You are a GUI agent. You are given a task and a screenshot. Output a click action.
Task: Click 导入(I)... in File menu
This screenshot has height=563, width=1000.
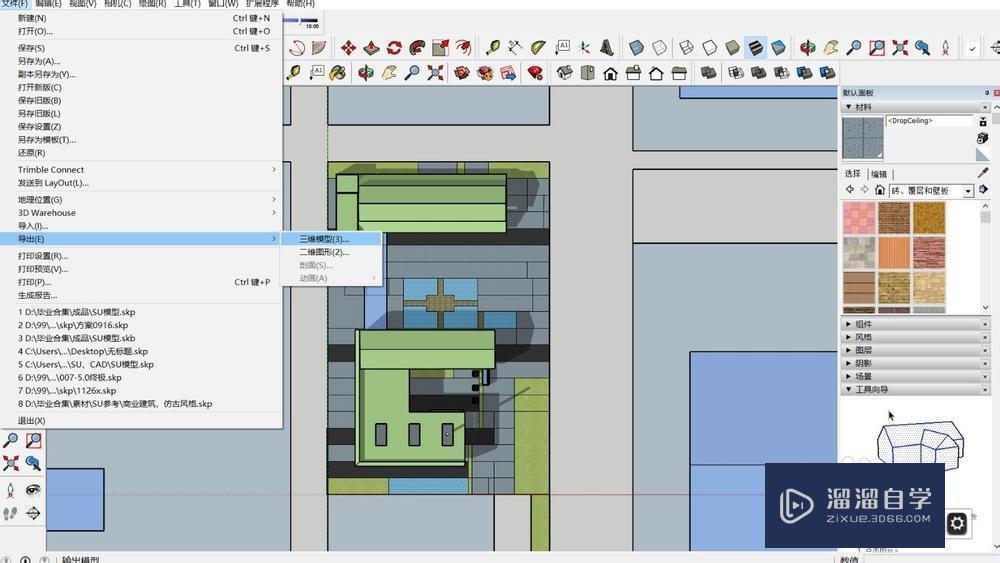(141, 226)
